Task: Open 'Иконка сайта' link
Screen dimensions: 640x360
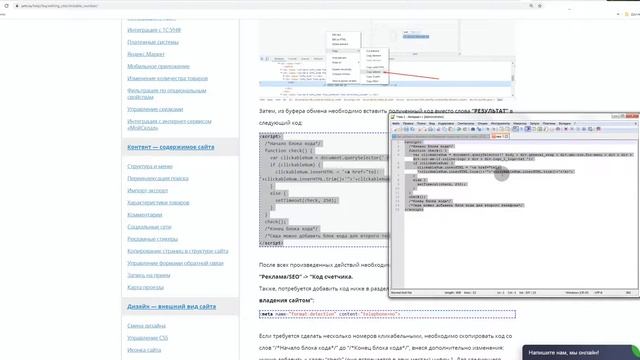Action: tap(144, 350)
